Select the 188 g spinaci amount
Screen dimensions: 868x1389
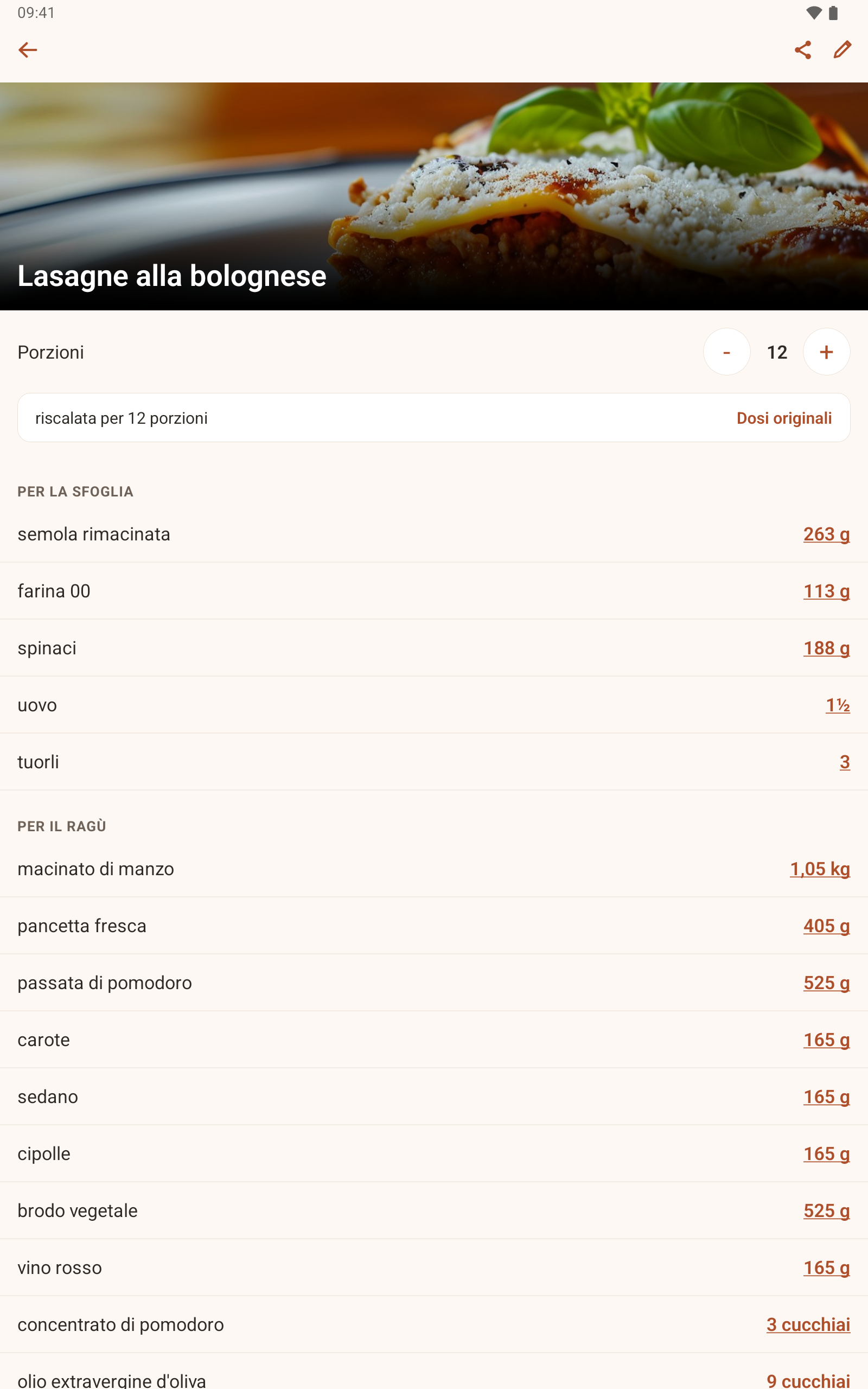pos(826,648)
